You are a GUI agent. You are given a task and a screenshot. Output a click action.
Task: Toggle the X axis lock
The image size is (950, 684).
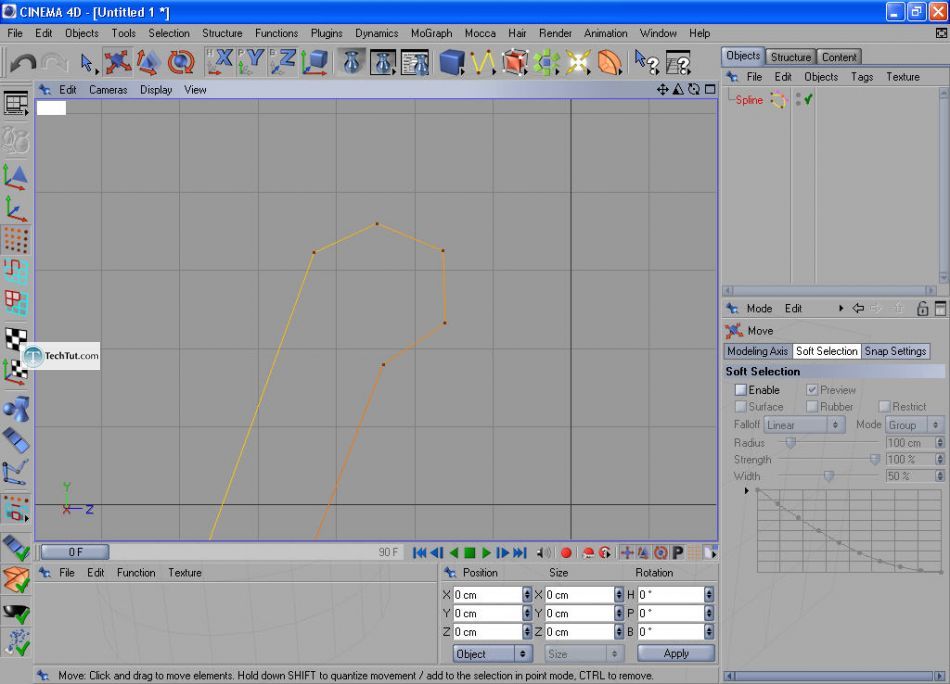(x=219, y=62)
